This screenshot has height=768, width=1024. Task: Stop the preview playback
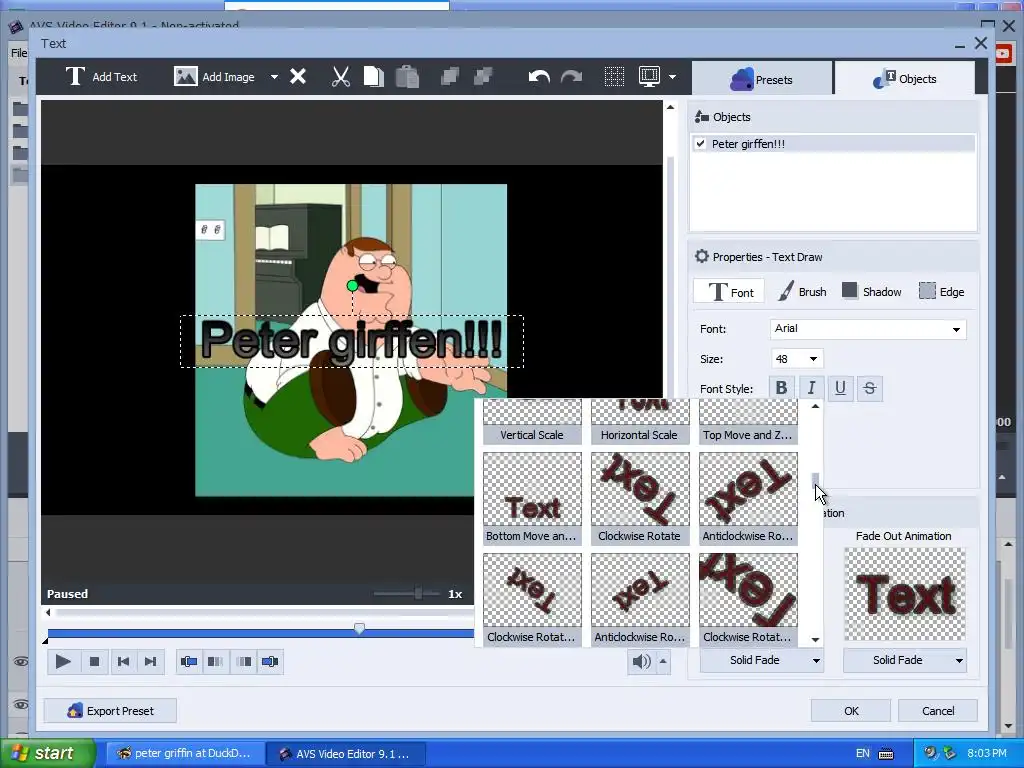coord(94,662)
